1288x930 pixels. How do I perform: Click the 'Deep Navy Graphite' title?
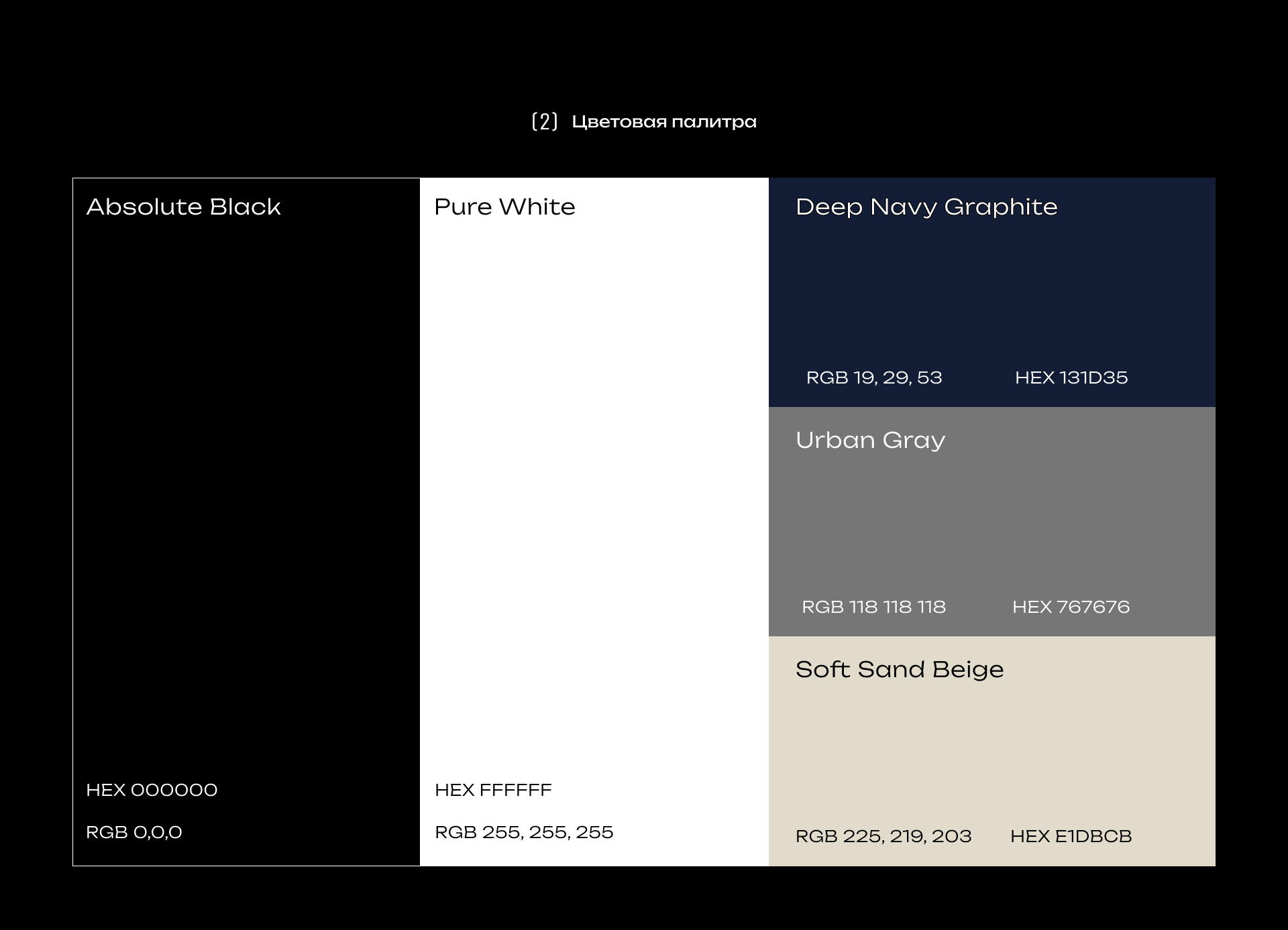pos(926,207)
